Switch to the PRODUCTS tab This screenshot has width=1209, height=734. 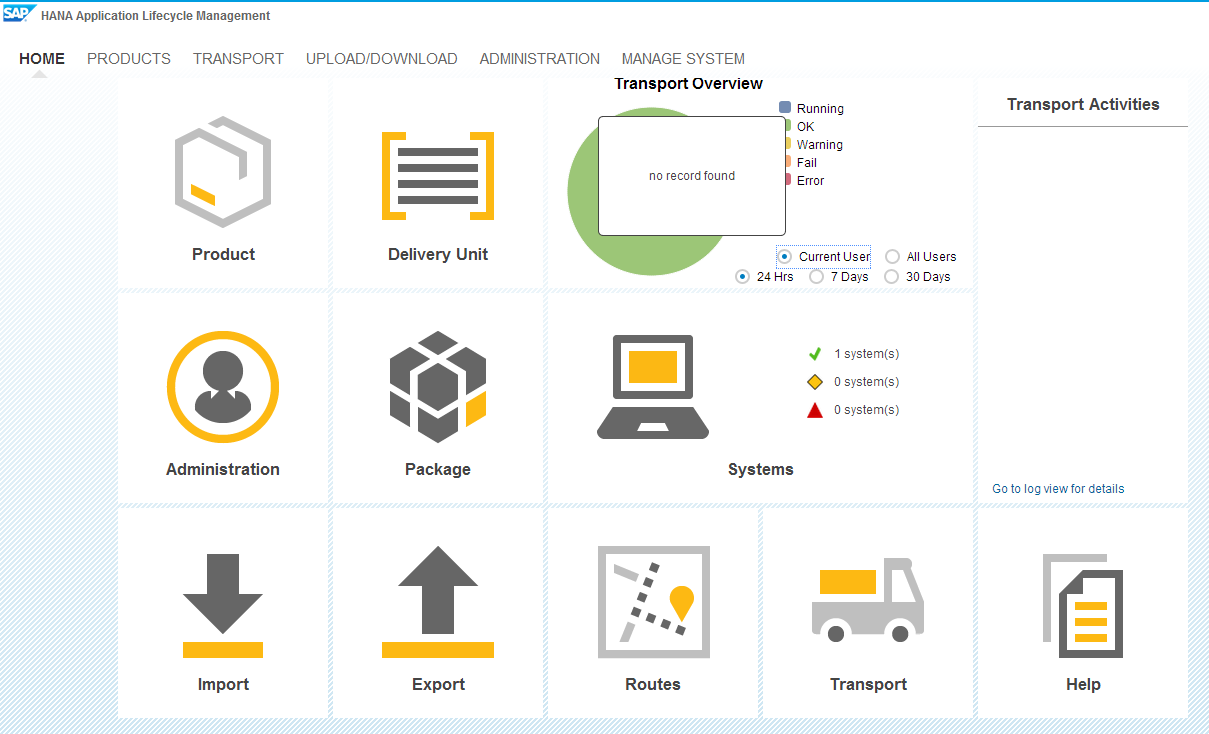tap(129, 59)
